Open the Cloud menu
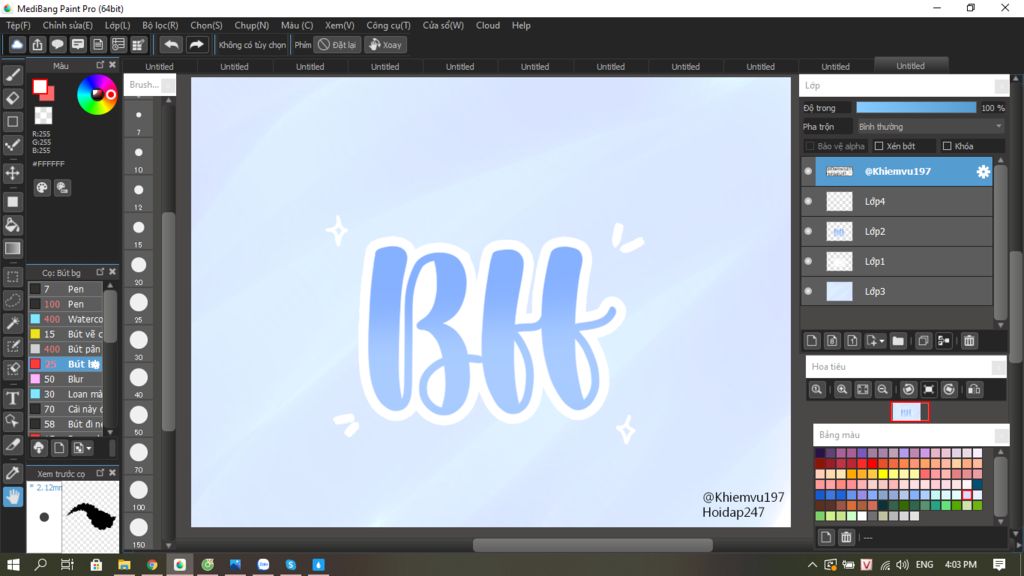Screen dimensions: 1024x576 click(488, 25)
